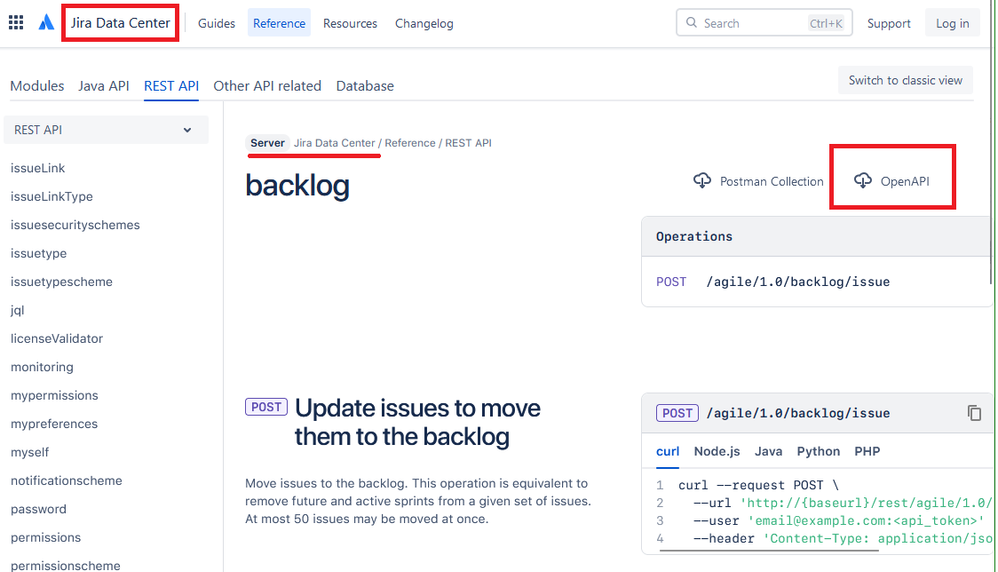Open Reference breadcrumb link

pos(410,143)
